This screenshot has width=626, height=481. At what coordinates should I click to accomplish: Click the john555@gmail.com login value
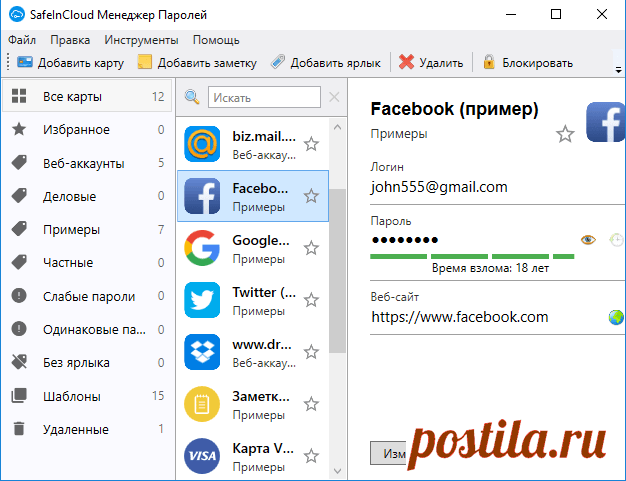(439, 187)
